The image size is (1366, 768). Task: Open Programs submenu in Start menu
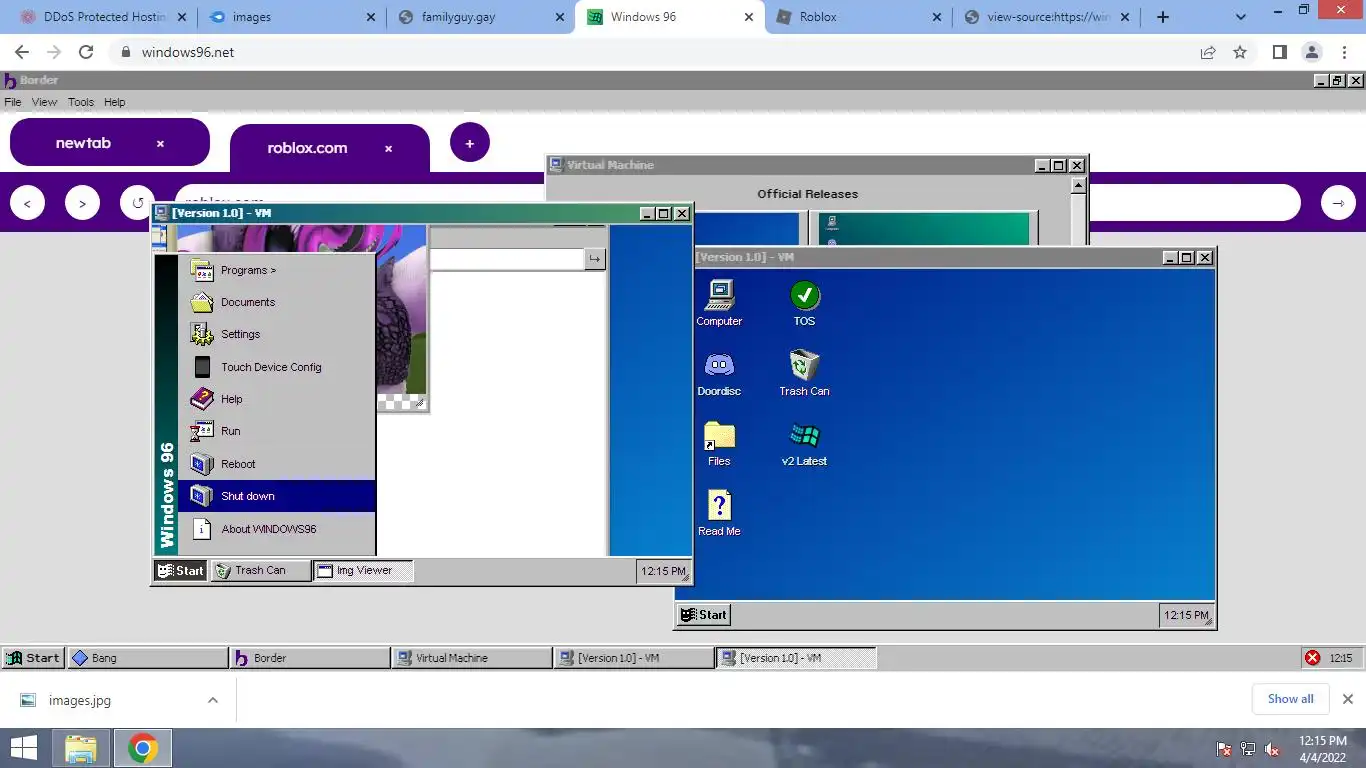[277, 270]
